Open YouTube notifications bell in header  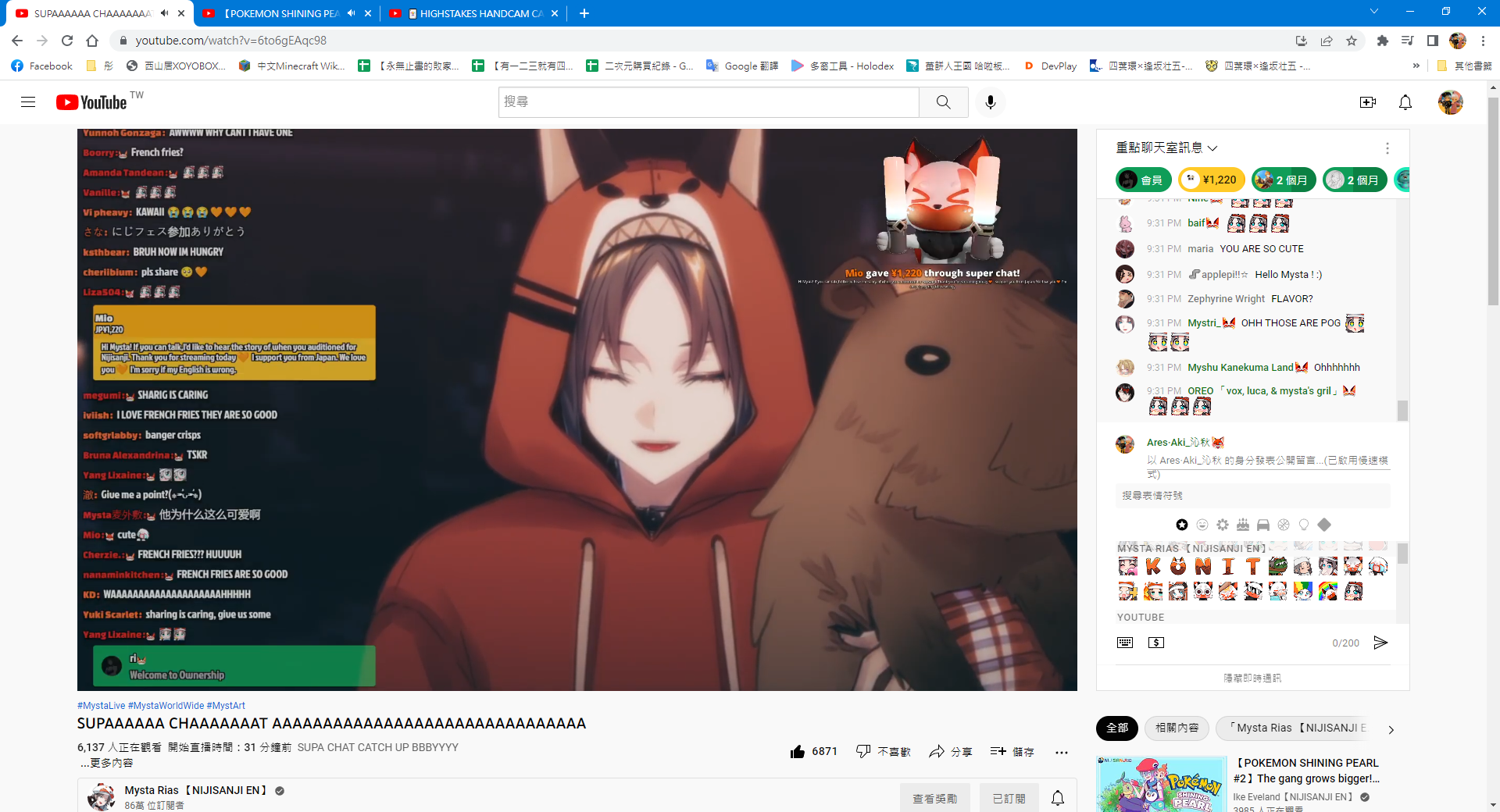click(x=1405, y=102)
